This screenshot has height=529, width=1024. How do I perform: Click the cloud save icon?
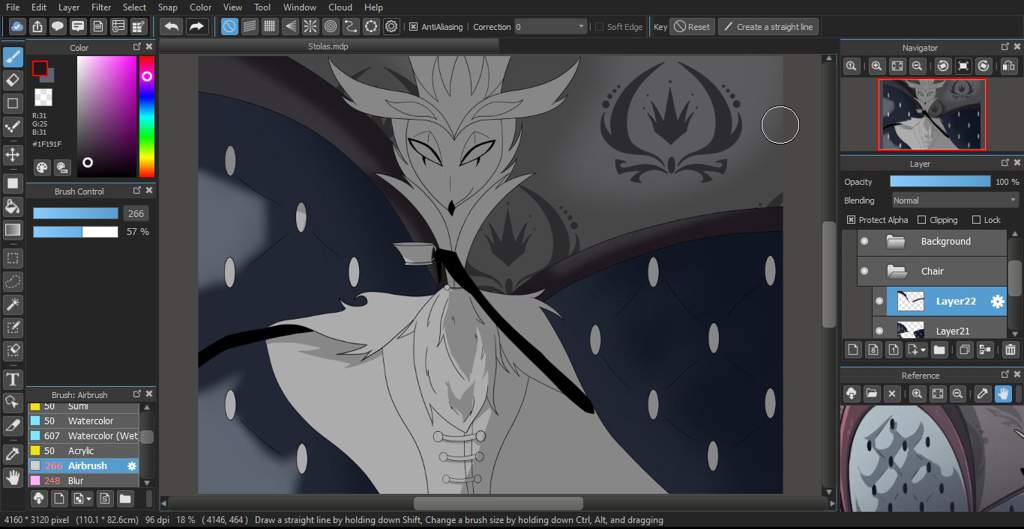[x=18, y=27]
